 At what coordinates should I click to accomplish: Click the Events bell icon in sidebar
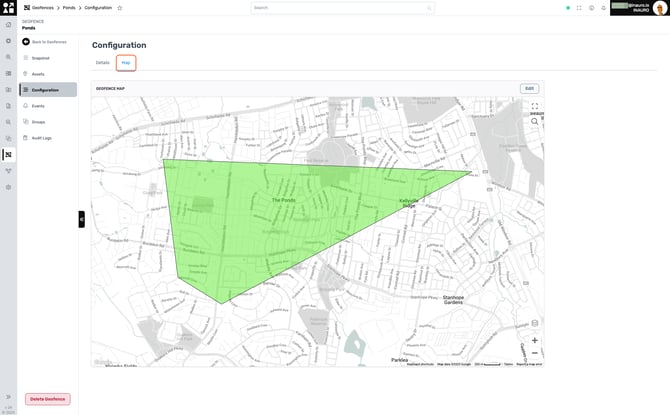coord(26,106)
